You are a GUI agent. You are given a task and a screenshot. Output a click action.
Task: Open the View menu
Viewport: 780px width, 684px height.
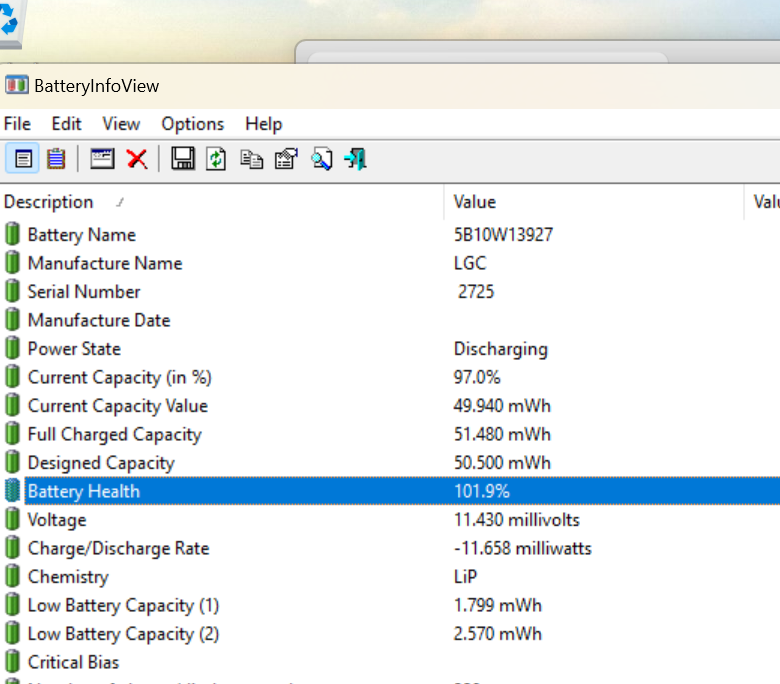[x=121, y=123]
